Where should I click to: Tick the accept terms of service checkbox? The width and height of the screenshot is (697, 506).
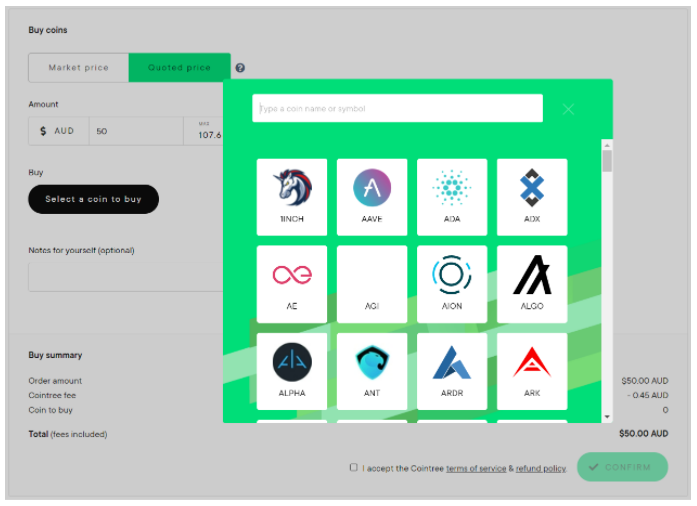(353, 467)
